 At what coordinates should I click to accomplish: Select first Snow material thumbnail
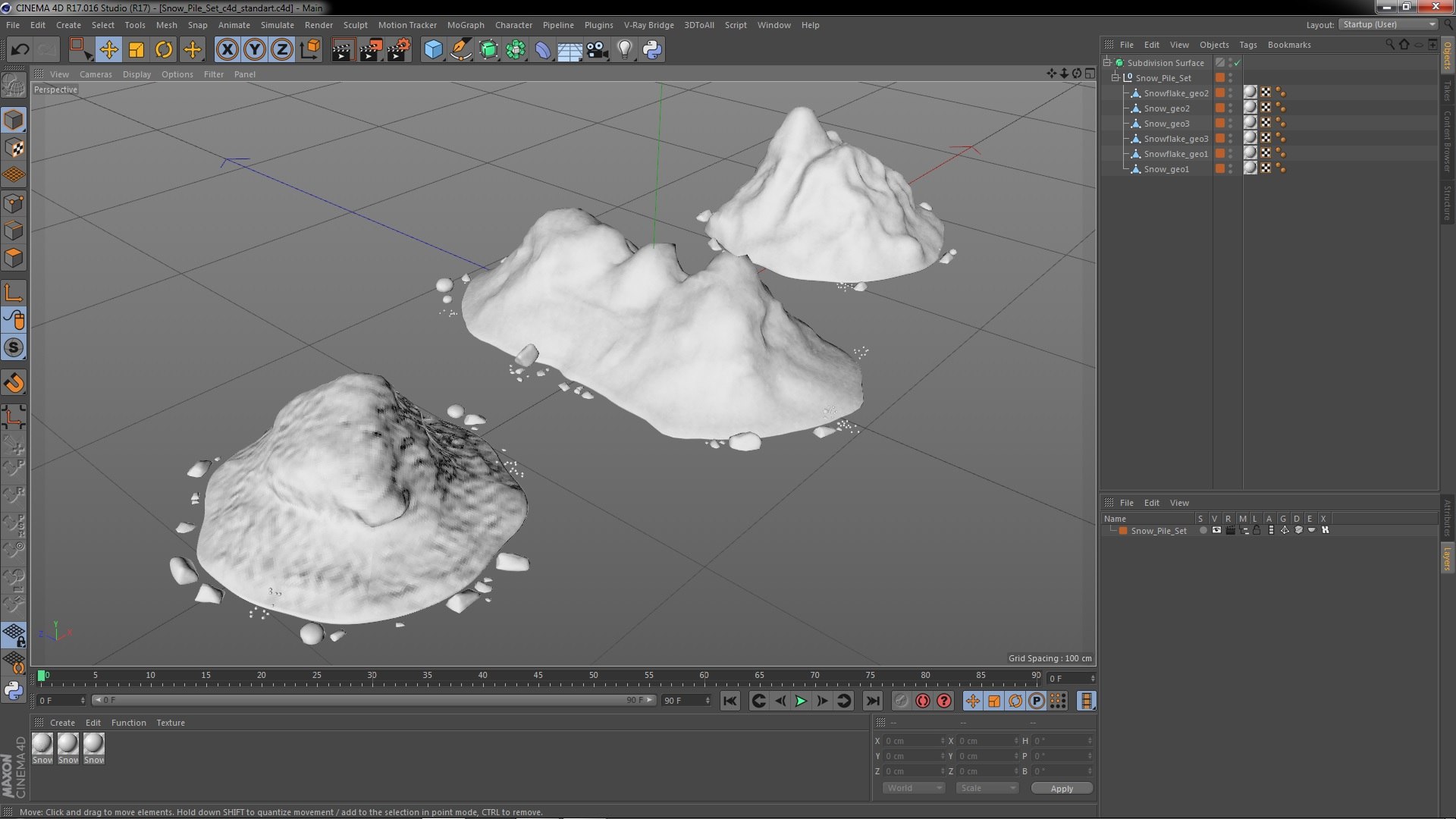tap(42, 748)
